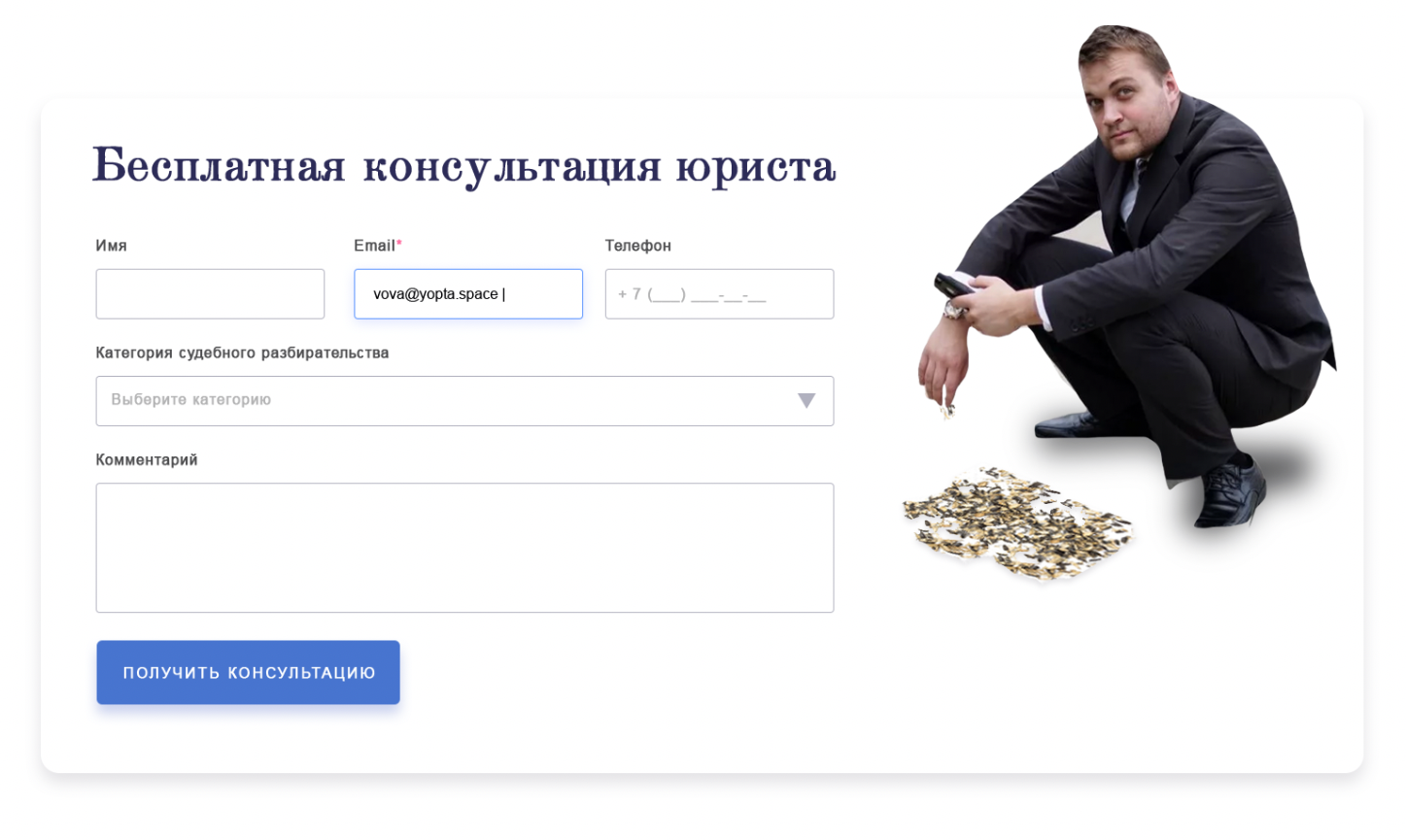Click the Email label with red asterisk
Image resolution: width=1406 pixels, height=840 pixels.
pos(378,246)
